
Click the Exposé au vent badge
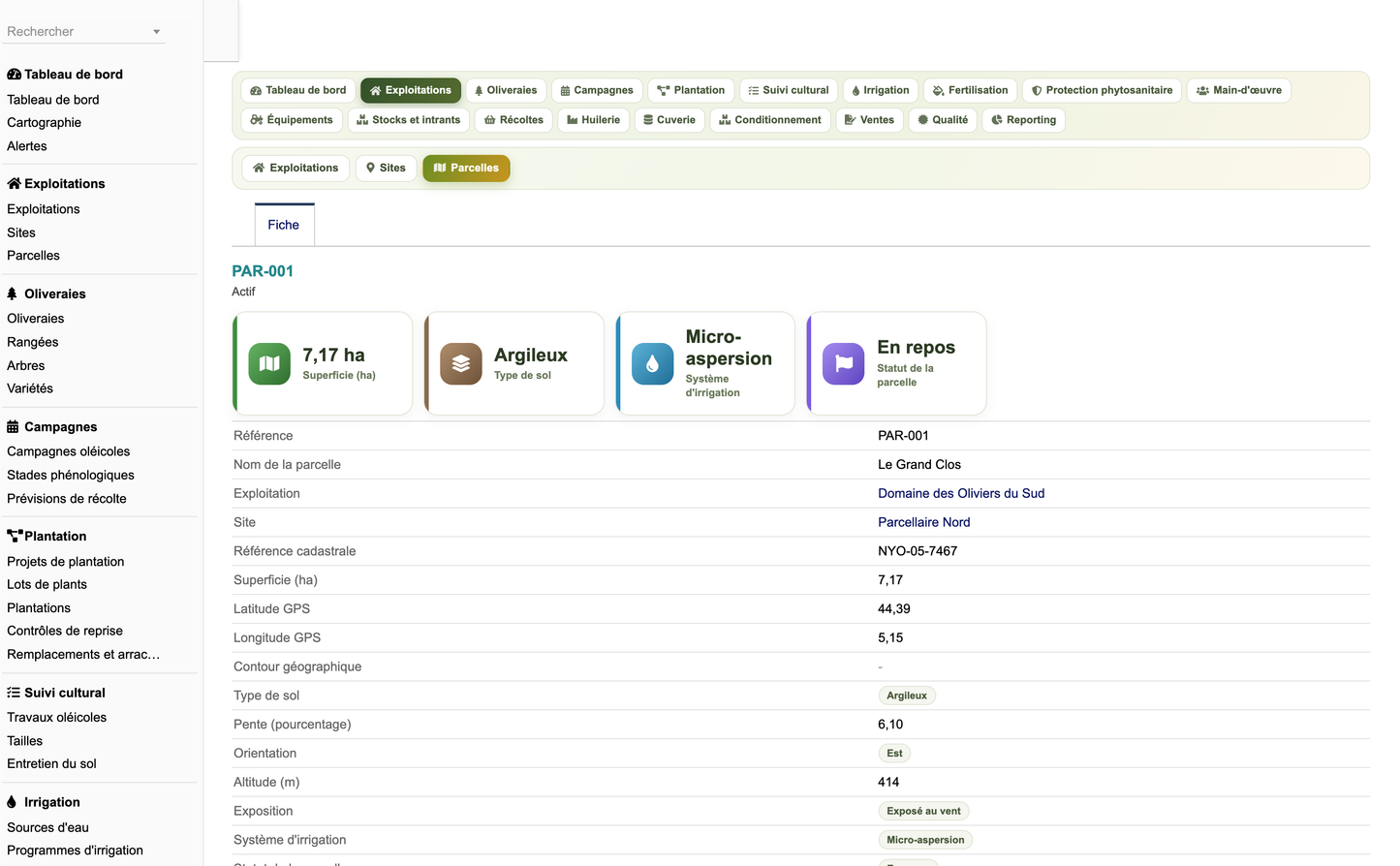pos(923,811)
